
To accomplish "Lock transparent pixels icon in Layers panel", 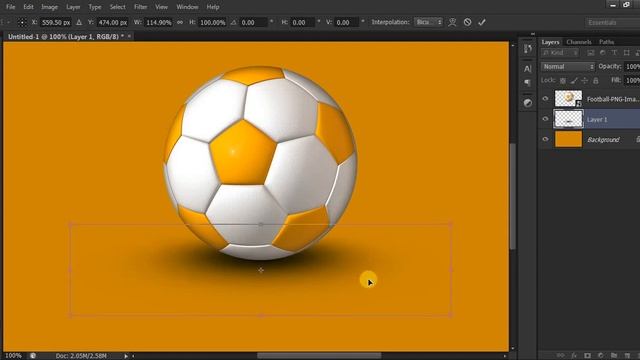I will pyautogui.click(x=563, y=81).
